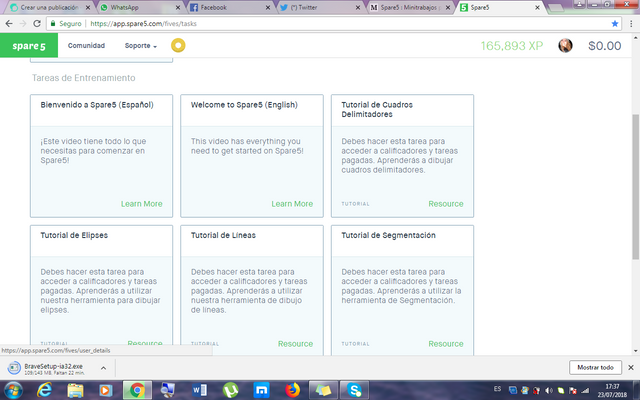Viewport: 640px width, 400px height.
Task: Open uTorrent from the taskbar
Action: point(231,391)
